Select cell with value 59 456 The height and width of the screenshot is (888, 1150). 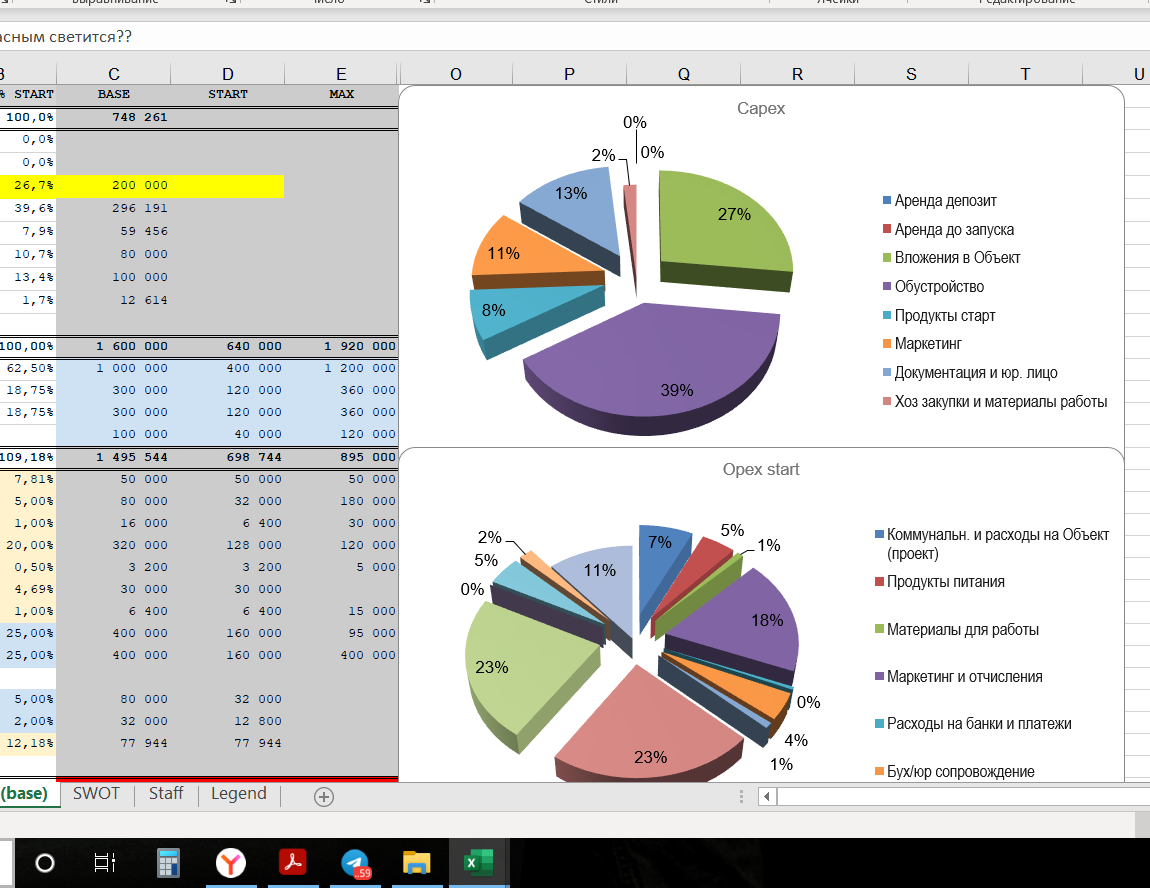114,231
